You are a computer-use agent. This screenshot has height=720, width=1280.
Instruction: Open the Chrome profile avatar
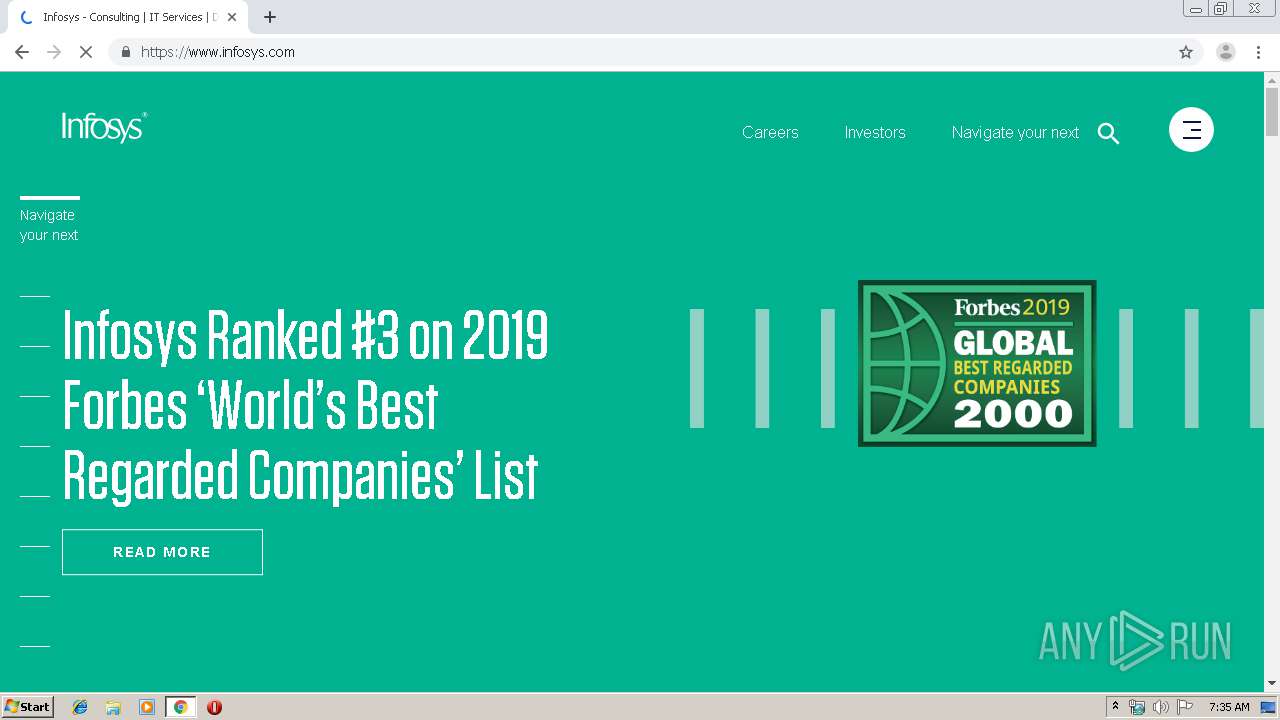(x=1226, y=52)
